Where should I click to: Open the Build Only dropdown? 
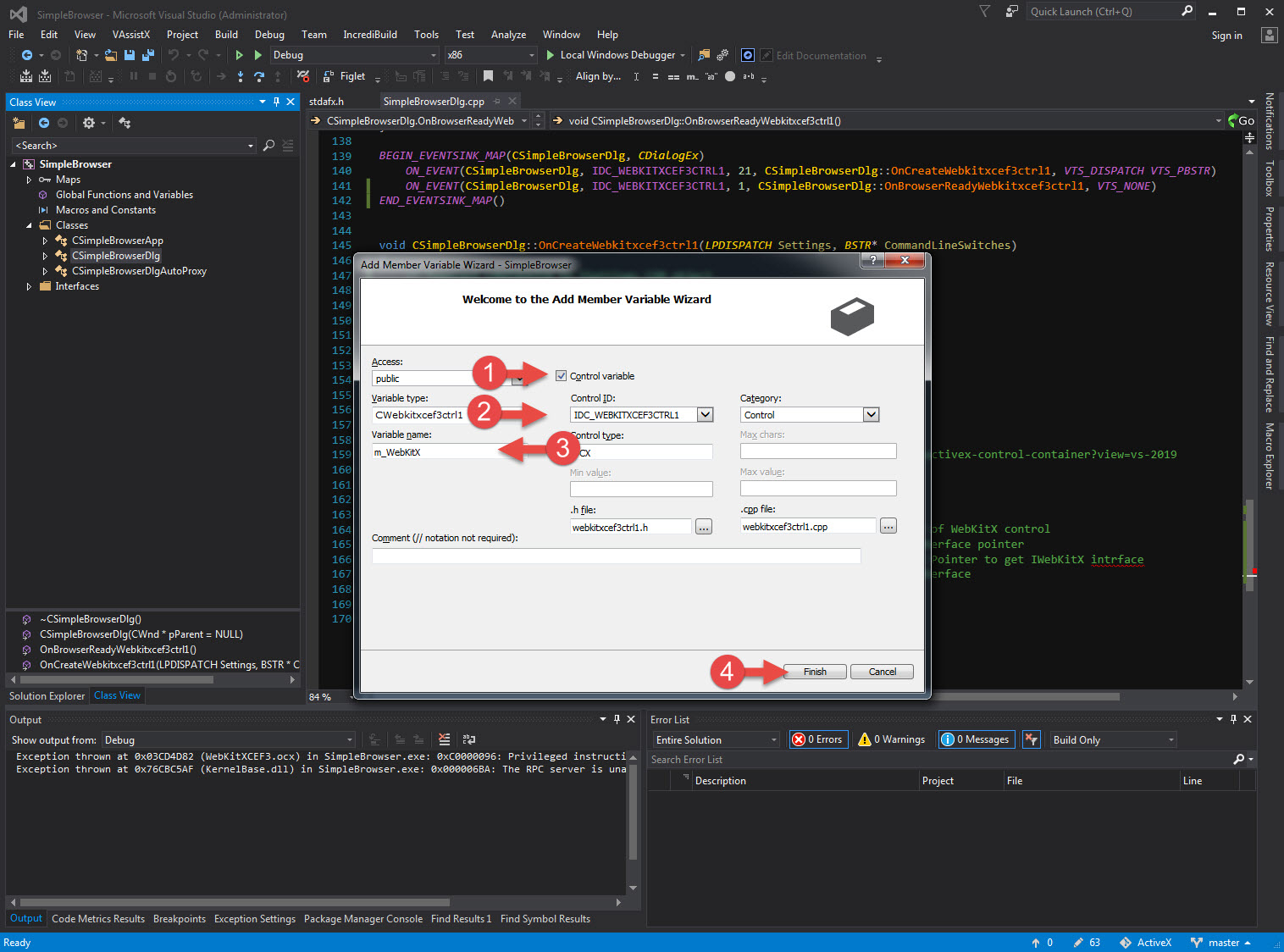1114,739
